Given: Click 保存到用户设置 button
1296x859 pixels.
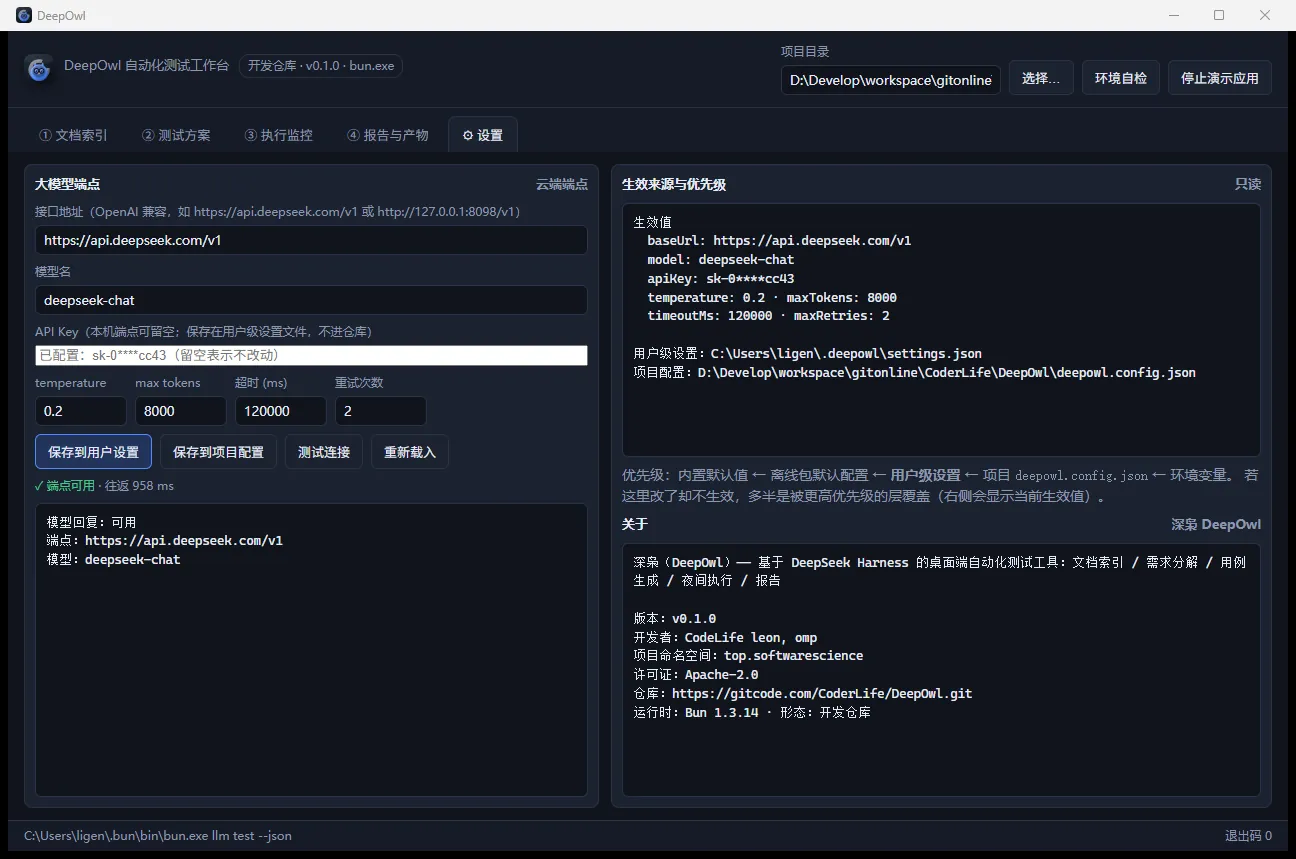Looking at the screenshot, I should tap(93, 452).
